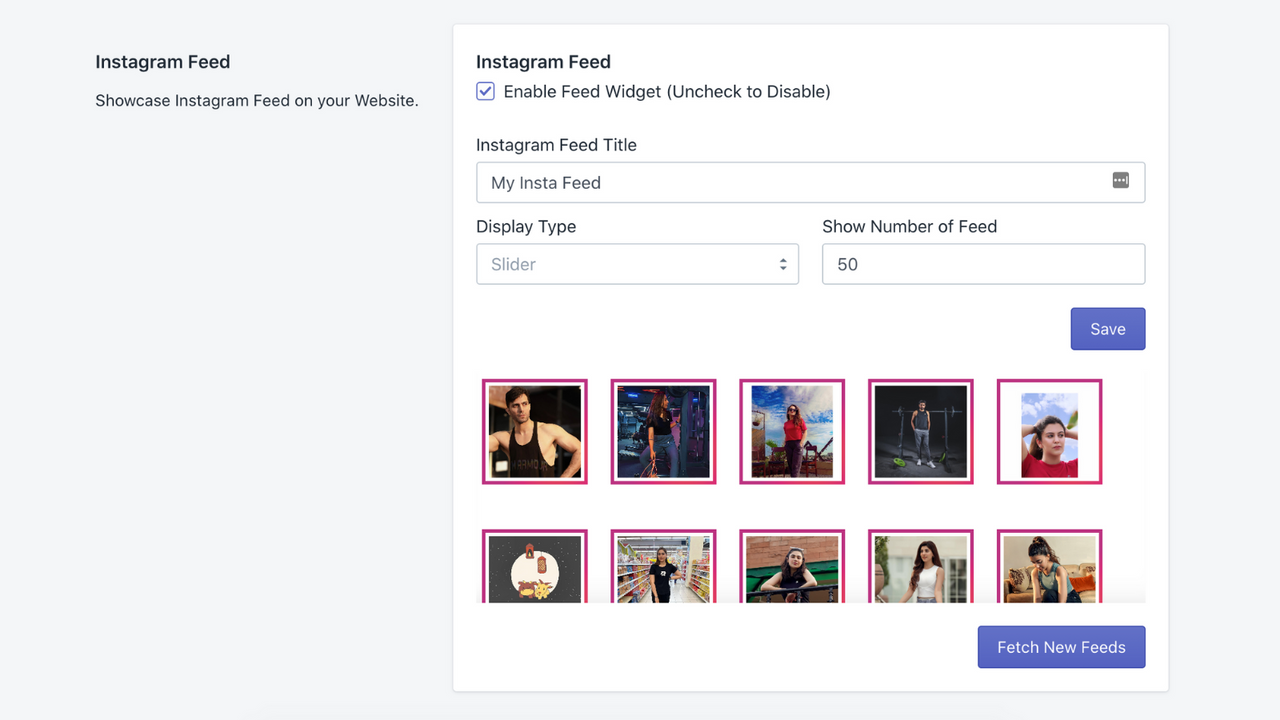The image size is (1280, 720).
Task: Click the password manager icon in title field
Action: 1120,180
